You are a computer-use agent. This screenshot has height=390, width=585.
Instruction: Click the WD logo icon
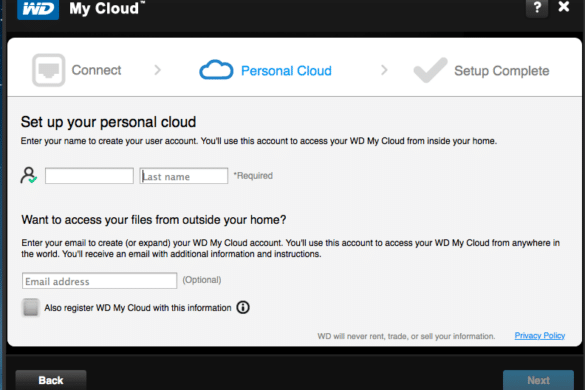tap(38, 9)
